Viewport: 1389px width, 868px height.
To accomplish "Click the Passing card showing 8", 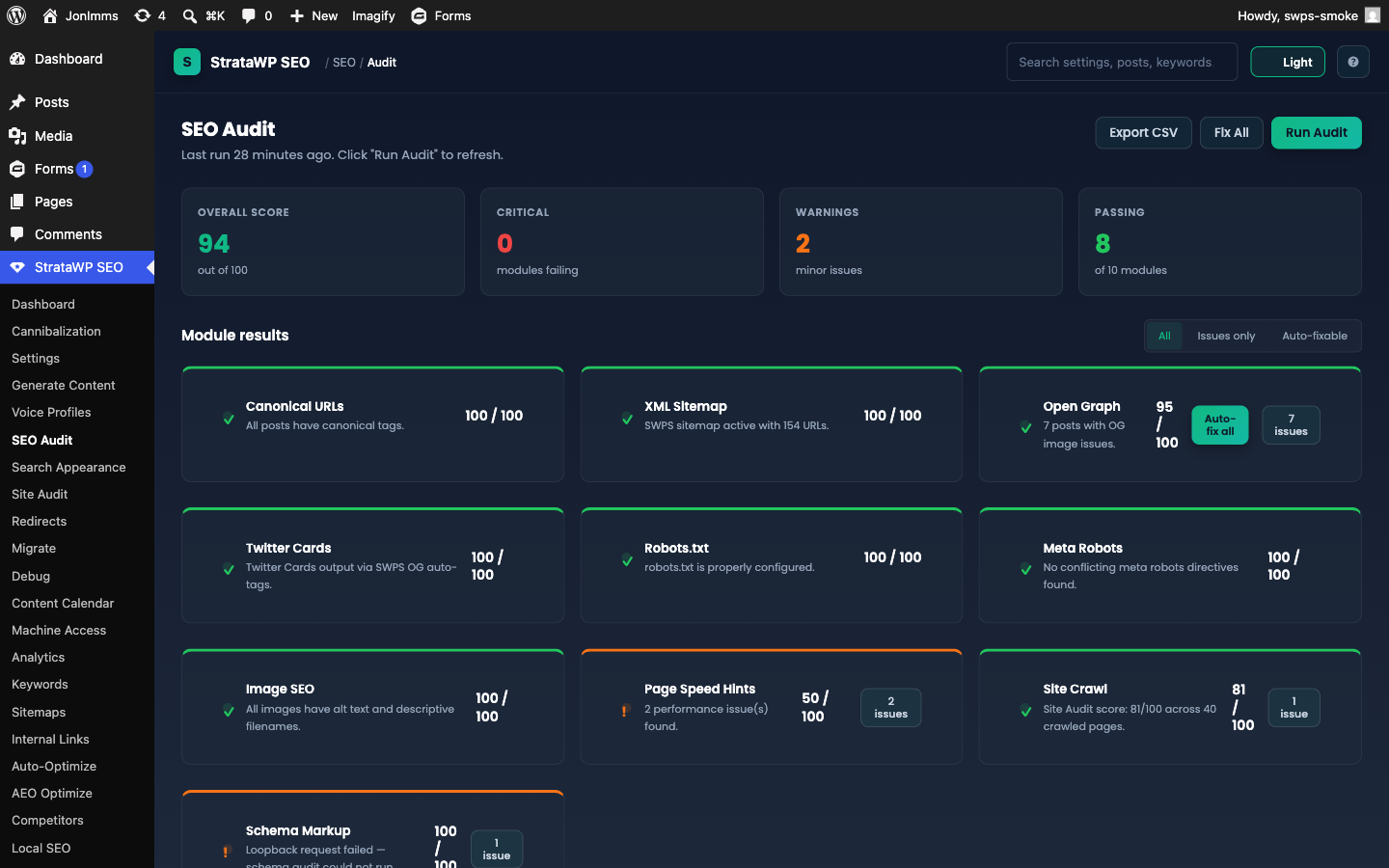I will [1220, 241].
